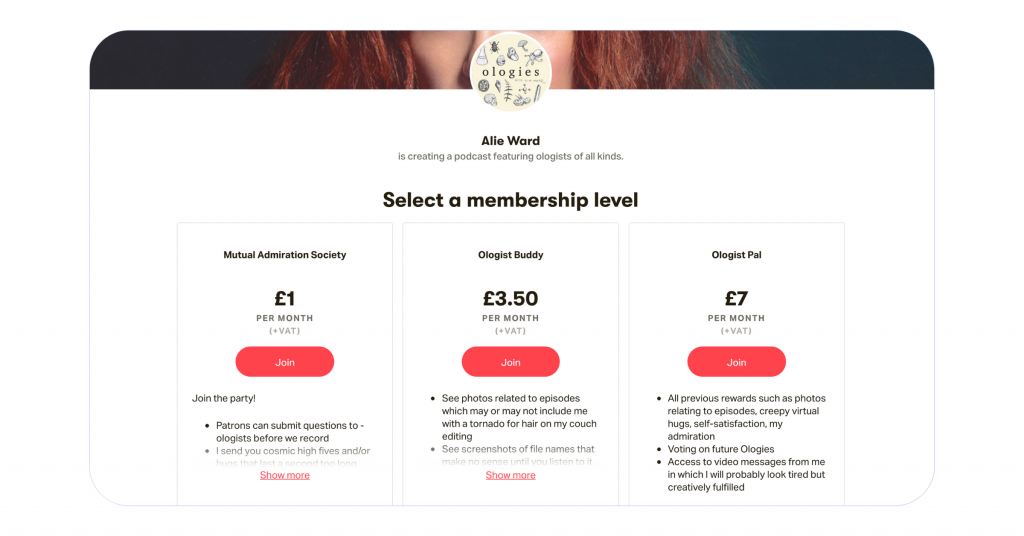The width and height of the screenshot is (1024, 536).
Task: Click the £7 per month price
Action: 736,298
